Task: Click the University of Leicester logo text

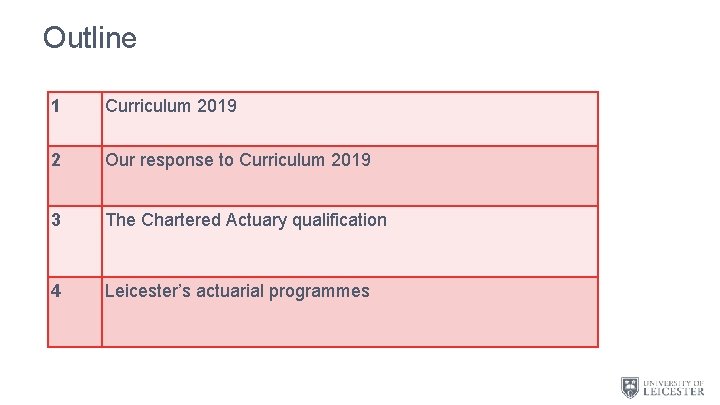Action: 672,387
